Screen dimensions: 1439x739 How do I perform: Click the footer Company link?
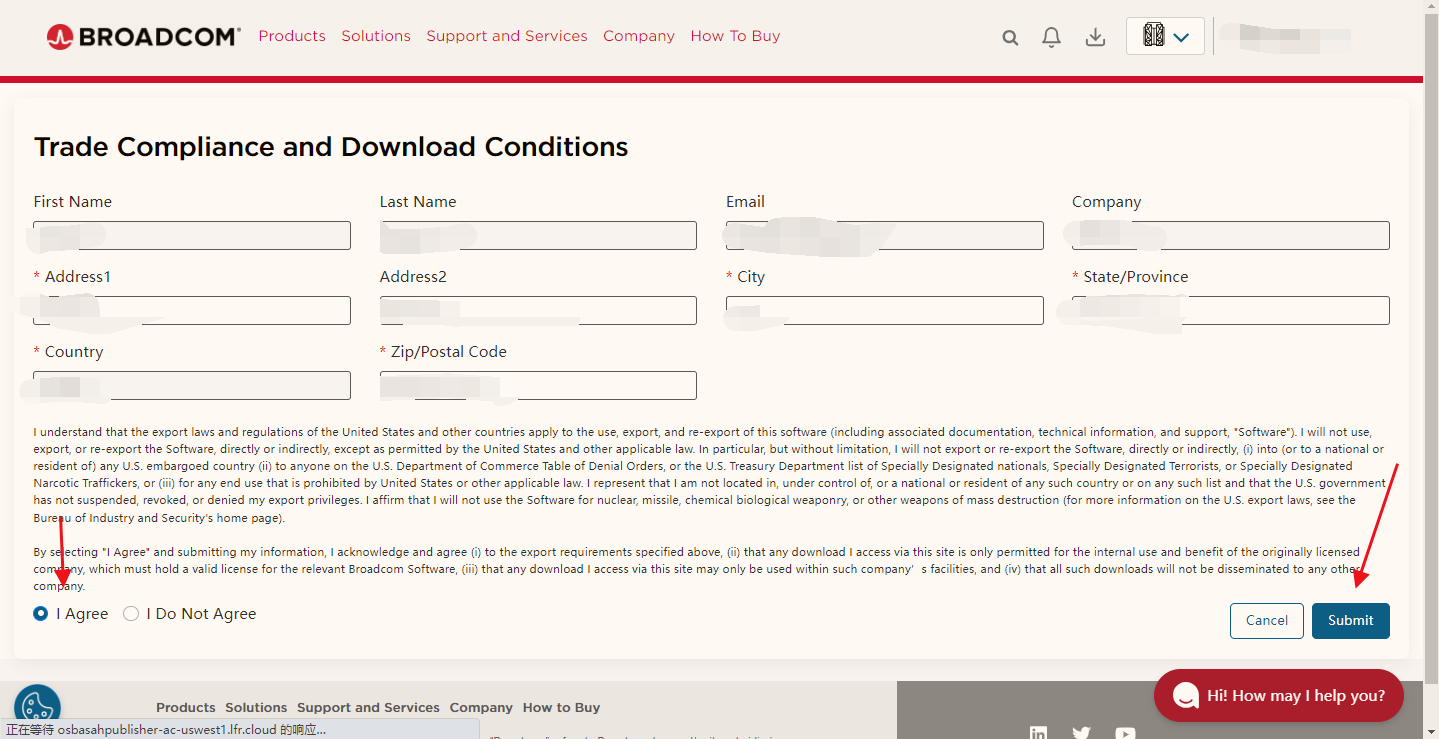pyautogui.click(x=481, y=707)
